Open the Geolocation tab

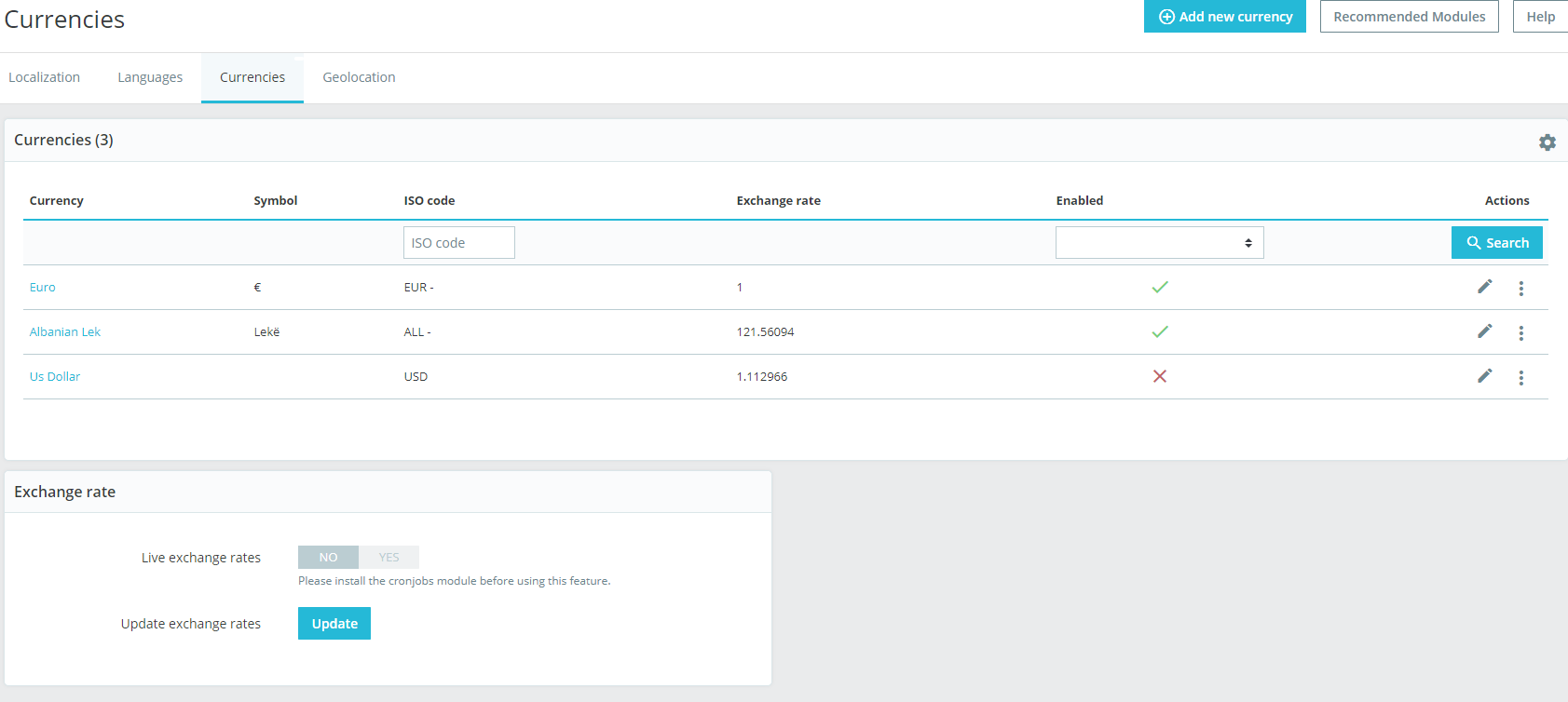pyautogui.click(x=359, y=77)
